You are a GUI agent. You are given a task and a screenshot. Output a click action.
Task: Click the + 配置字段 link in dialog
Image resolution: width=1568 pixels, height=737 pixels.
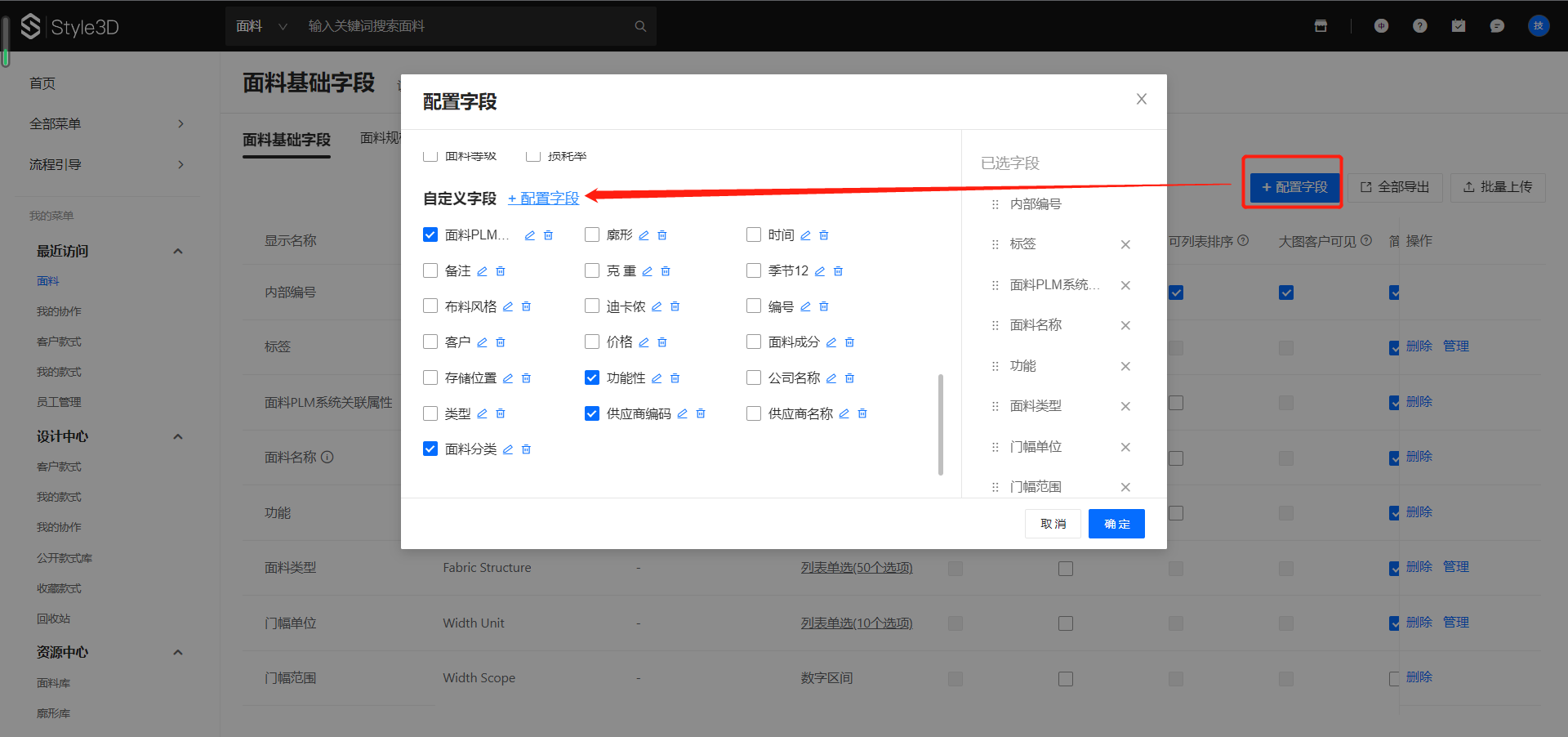click(x=543, y=199)
